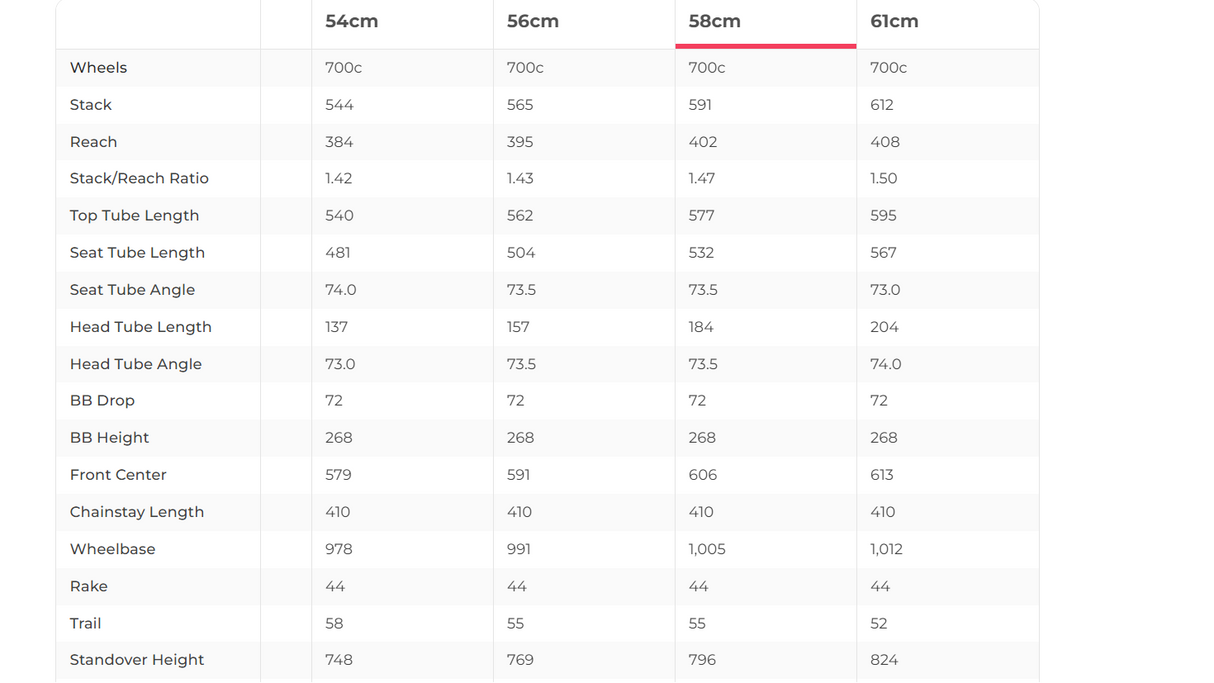1214x683 pixels.
Task: Click the highlighted 58cm size header
Action: click(x=714, y=21)
